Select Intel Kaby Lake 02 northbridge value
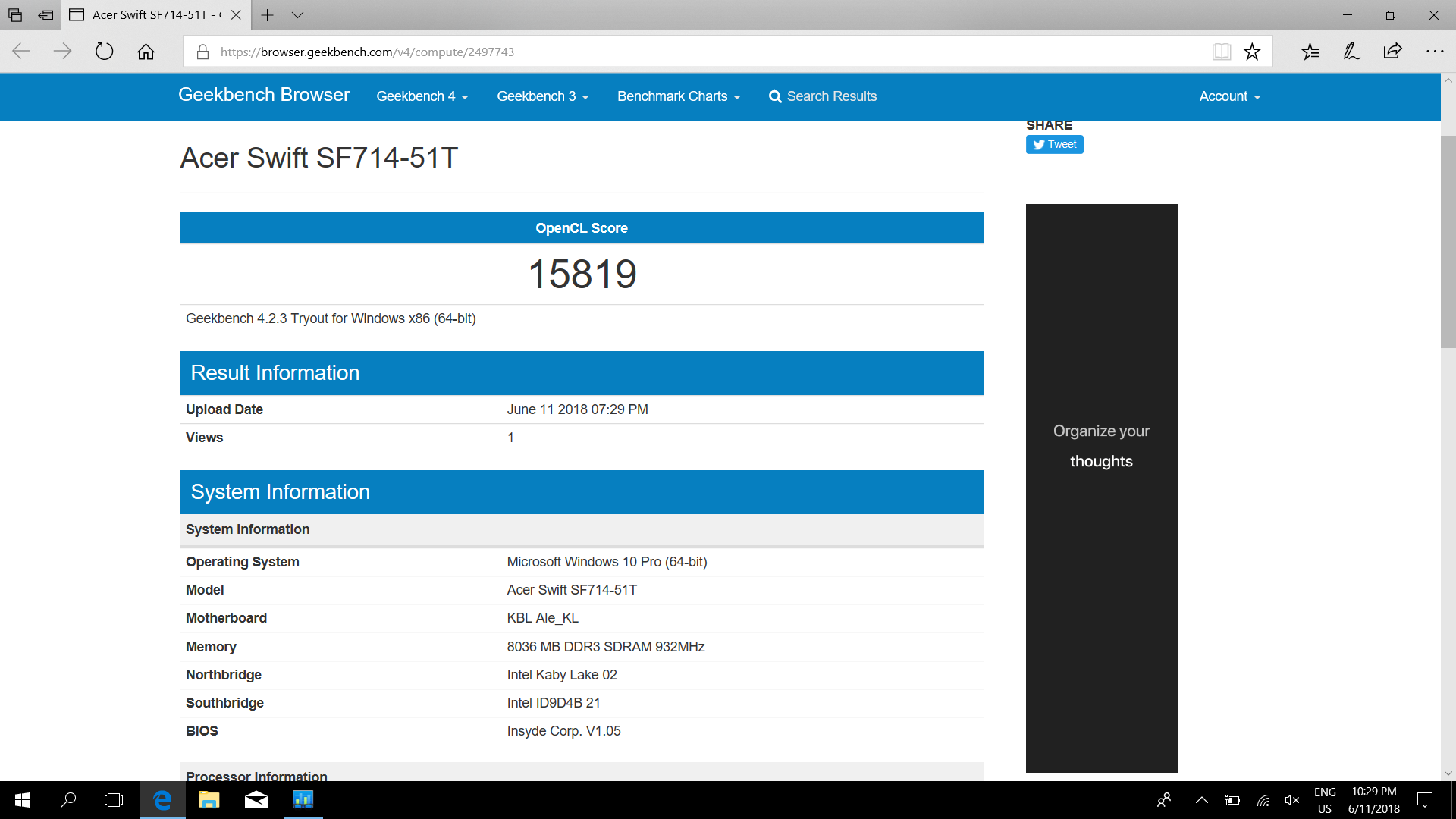The image size is (1456, 819). tap(562, 675)
